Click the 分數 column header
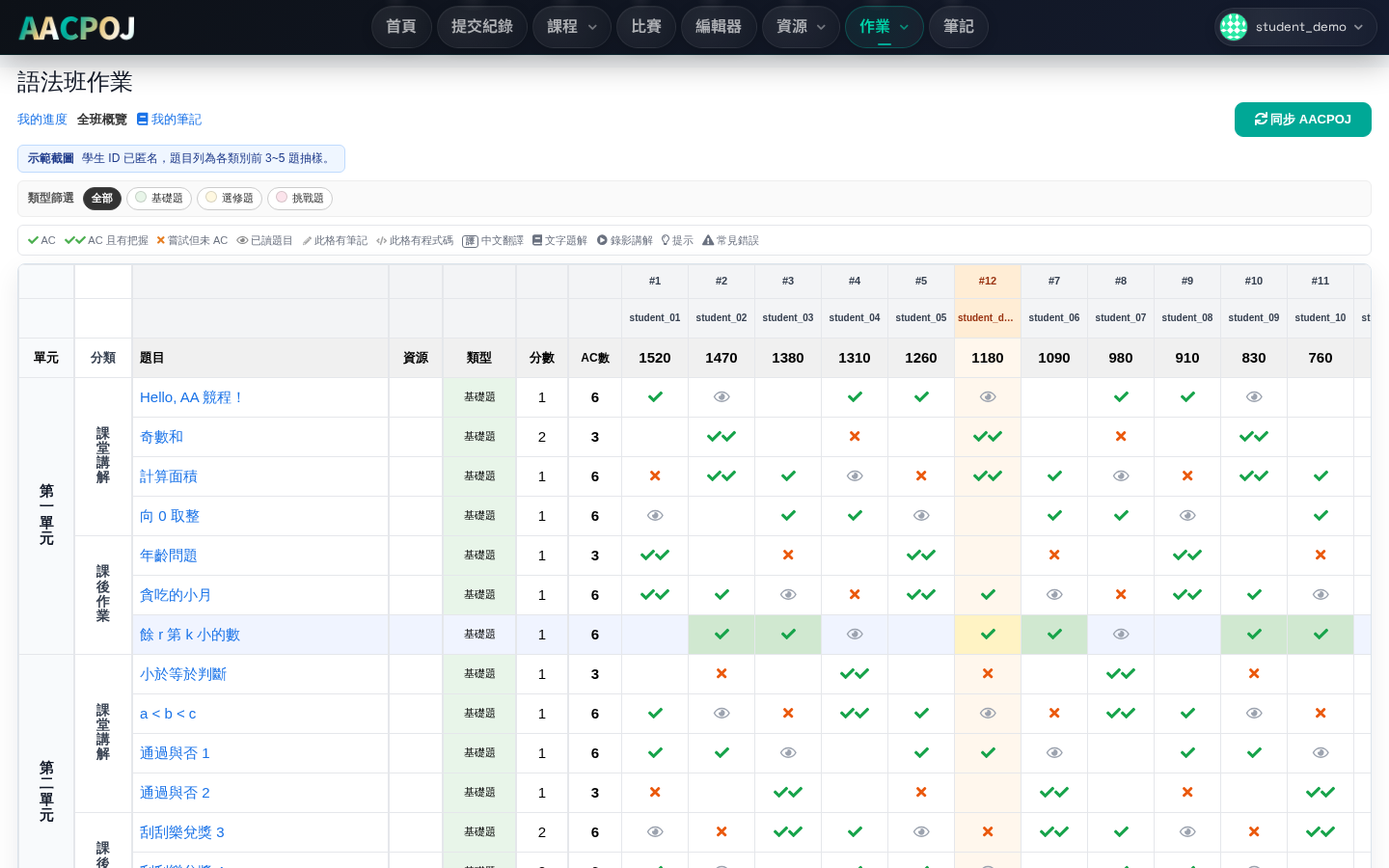 (542, 358)
